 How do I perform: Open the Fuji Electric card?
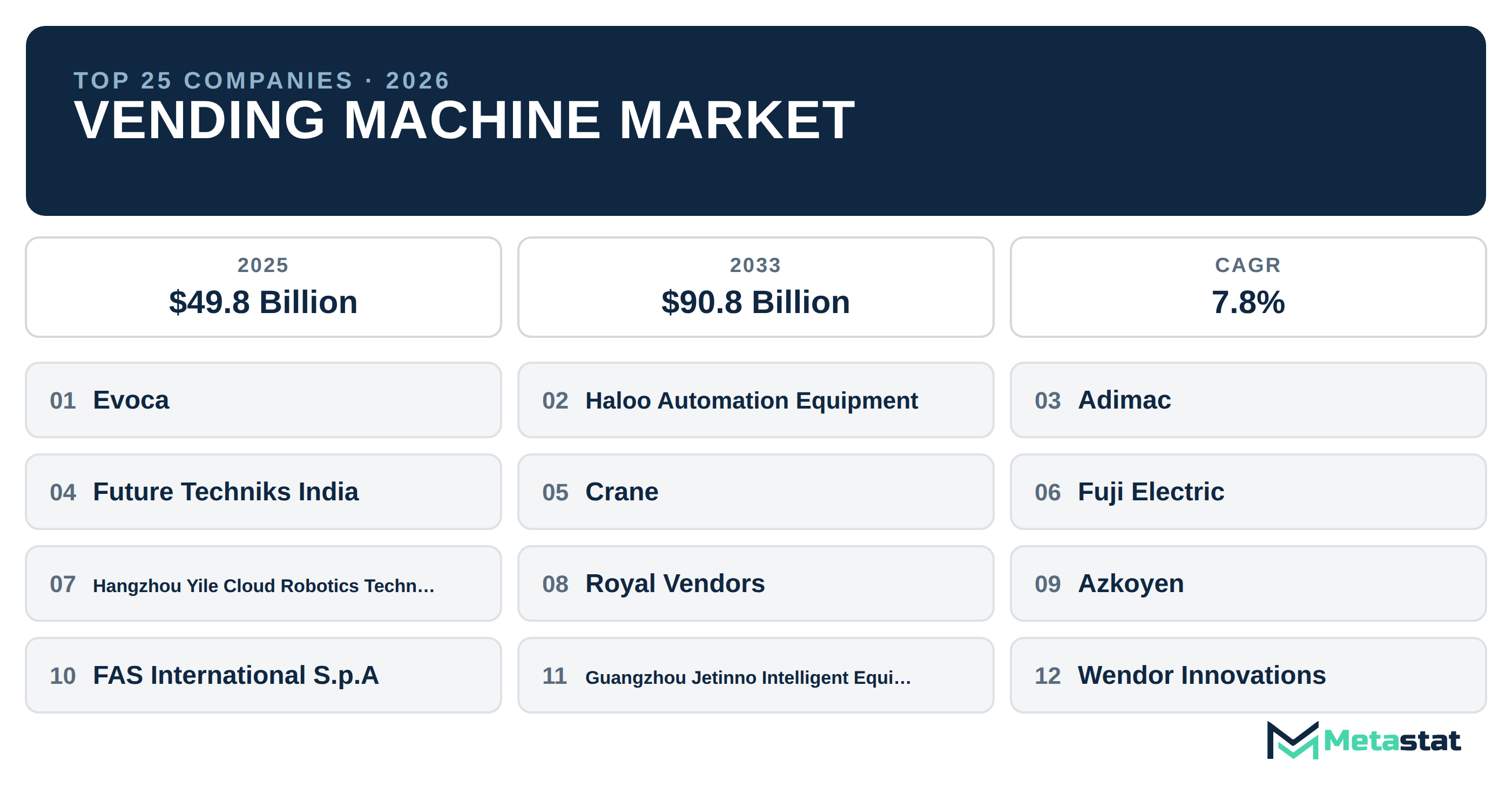pyautogui.click(x=1248, y=492)
